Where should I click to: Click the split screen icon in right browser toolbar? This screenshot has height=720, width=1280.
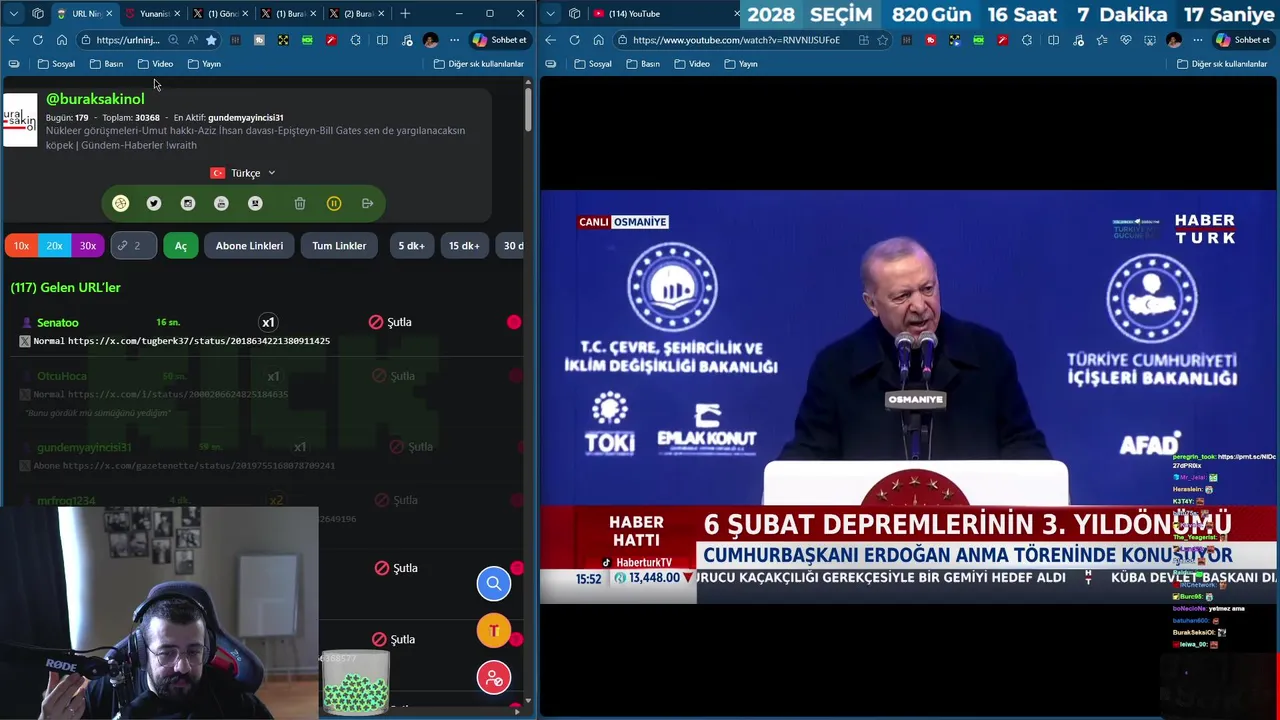click(1053, 40)
